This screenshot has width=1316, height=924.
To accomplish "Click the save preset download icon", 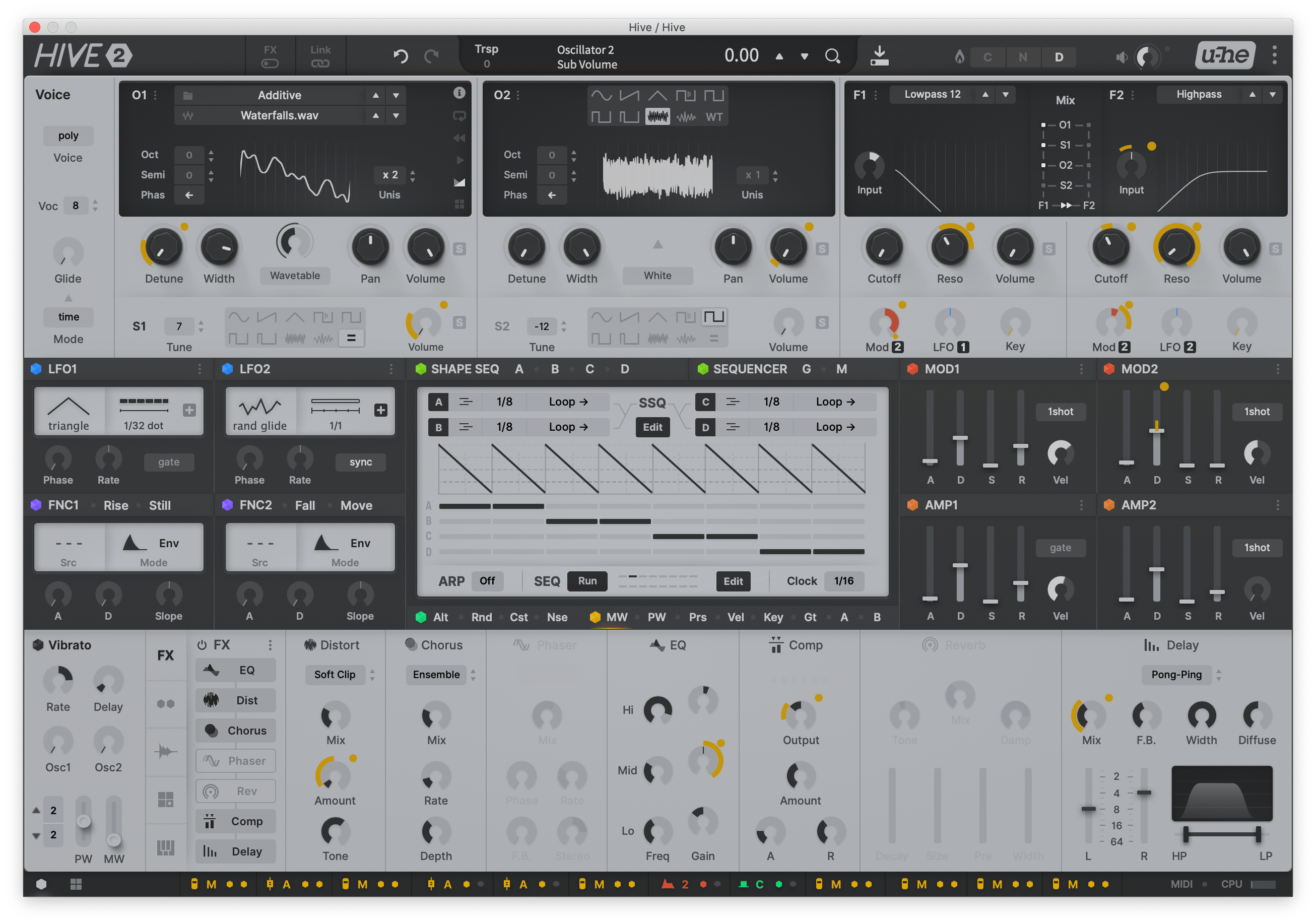I will [879, 55].
